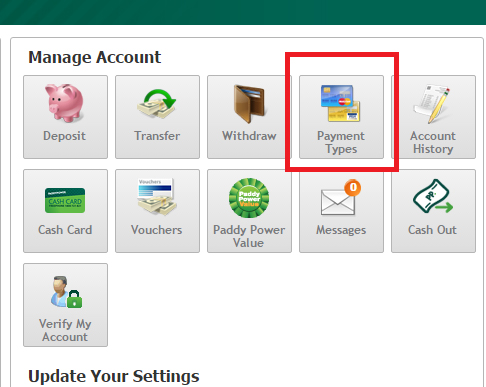Open Payment Types credit cards tile
Screen dimensions: 486x387
tap(341, 117)
